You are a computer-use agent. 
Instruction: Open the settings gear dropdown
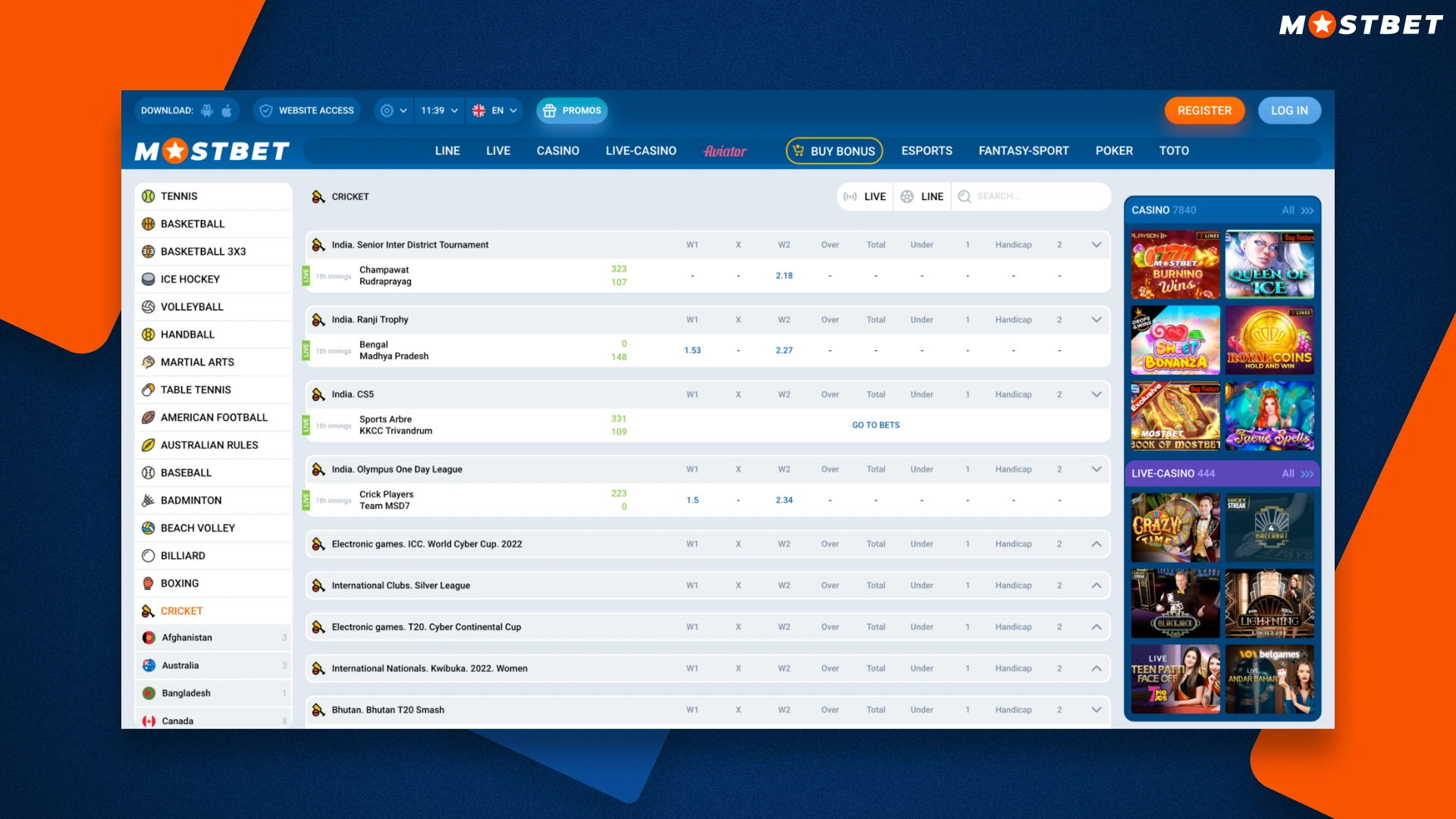tap(394, 111)
